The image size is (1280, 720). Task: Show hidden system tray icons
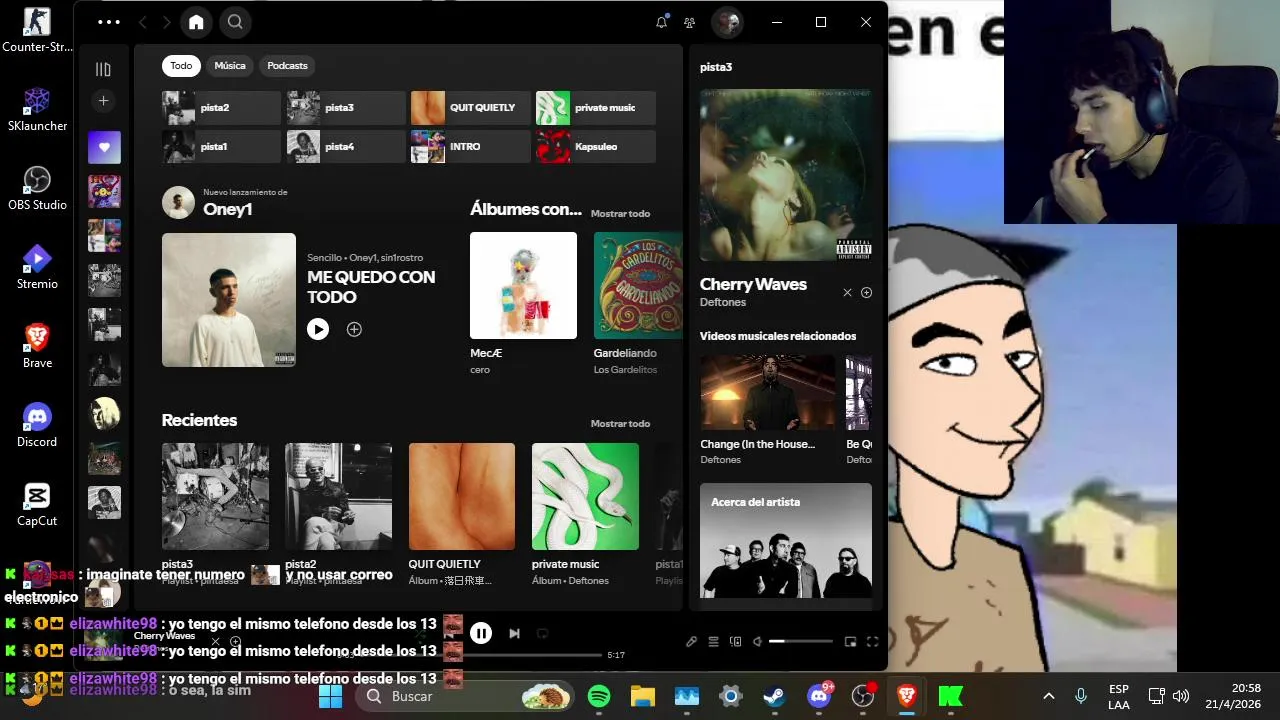coord(1048,696)
